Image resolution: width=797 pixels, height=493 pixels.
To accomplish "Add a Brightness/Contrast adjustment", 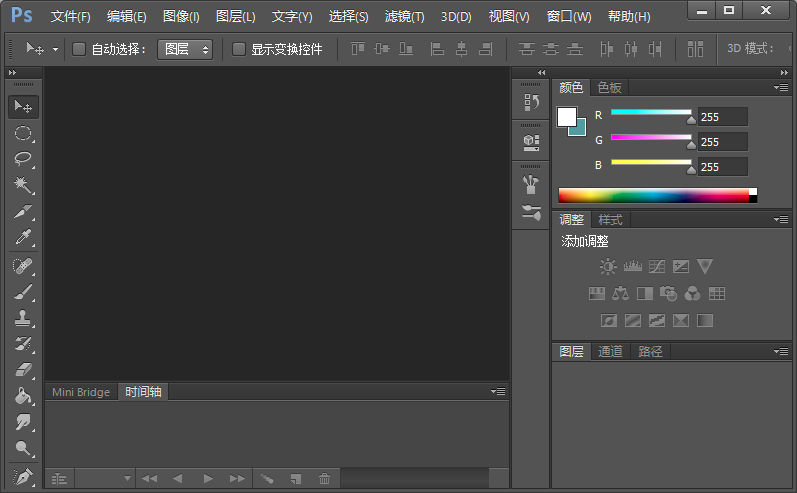I will [x=608, y=266].
